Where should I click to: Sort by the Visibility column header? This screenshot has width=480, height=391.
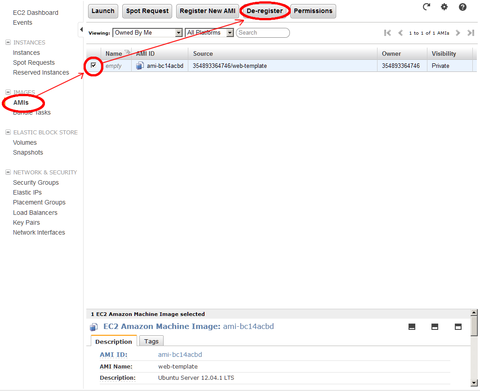tap(450, 54)
